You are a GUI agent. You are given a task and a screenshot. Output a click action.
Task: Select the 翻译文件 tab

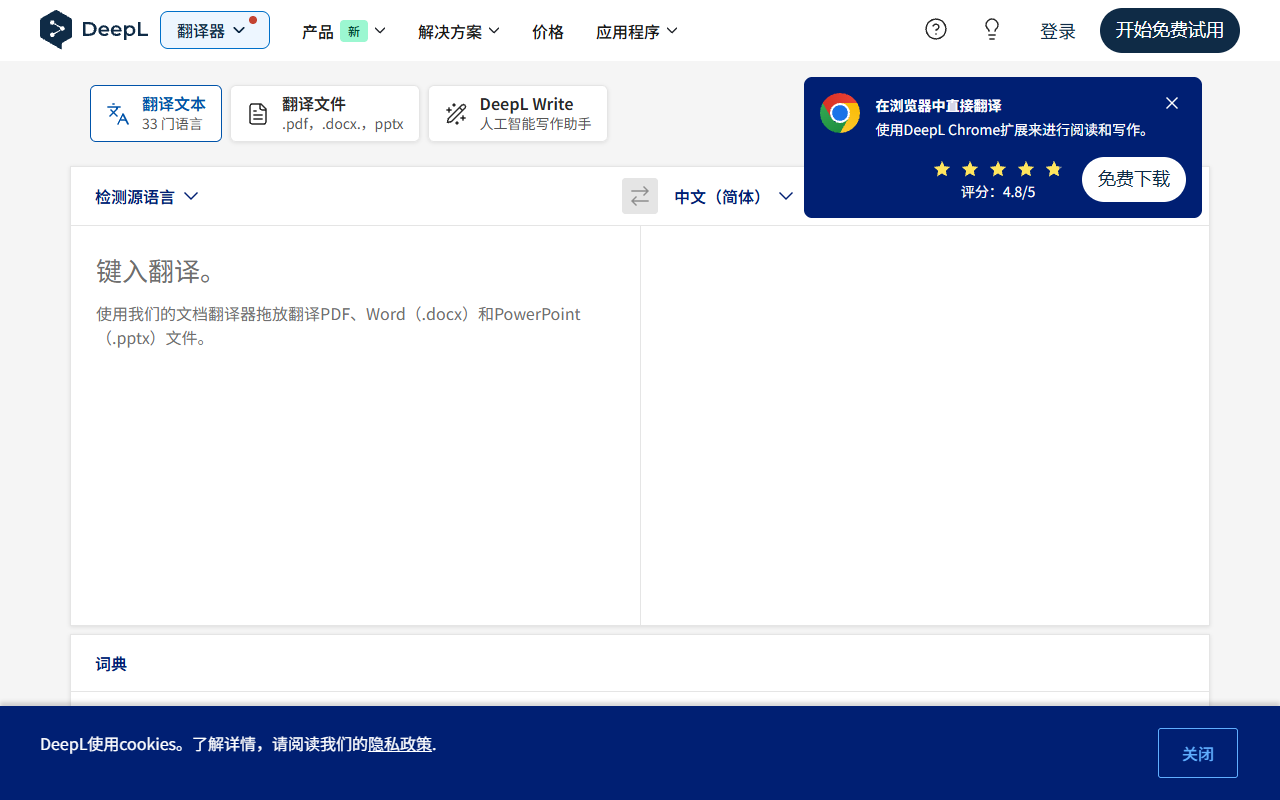coord(325,113)
